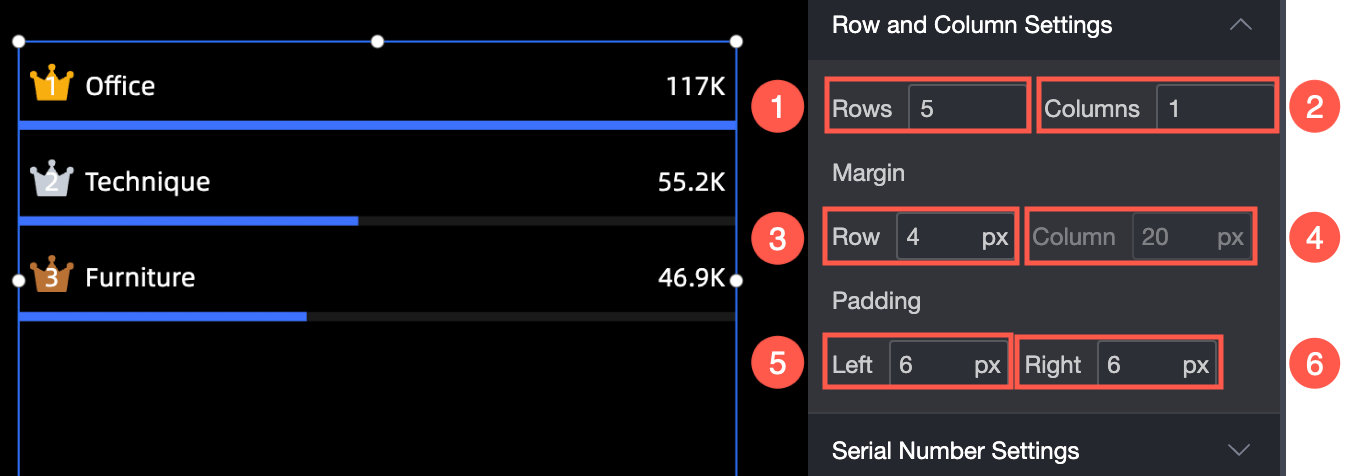Click the silver crown rank 2 icon
Image resolution: width=1360 pixels, height=476 pixels.
51,180
